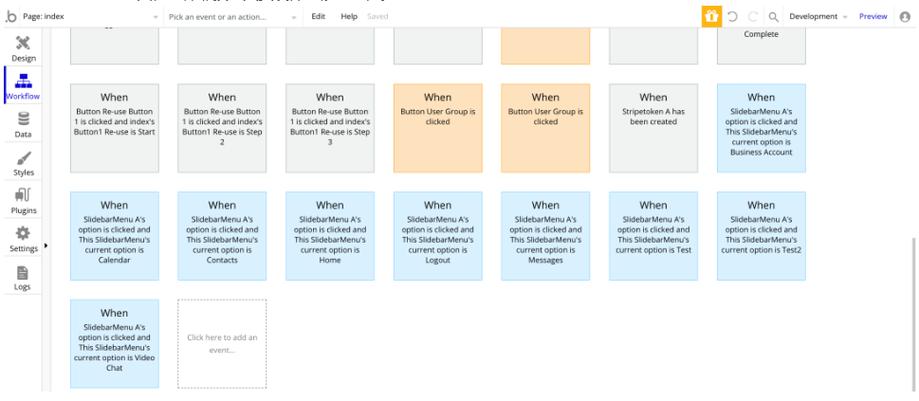Click 'Click here to add an event' box

[x=222, y=343]
